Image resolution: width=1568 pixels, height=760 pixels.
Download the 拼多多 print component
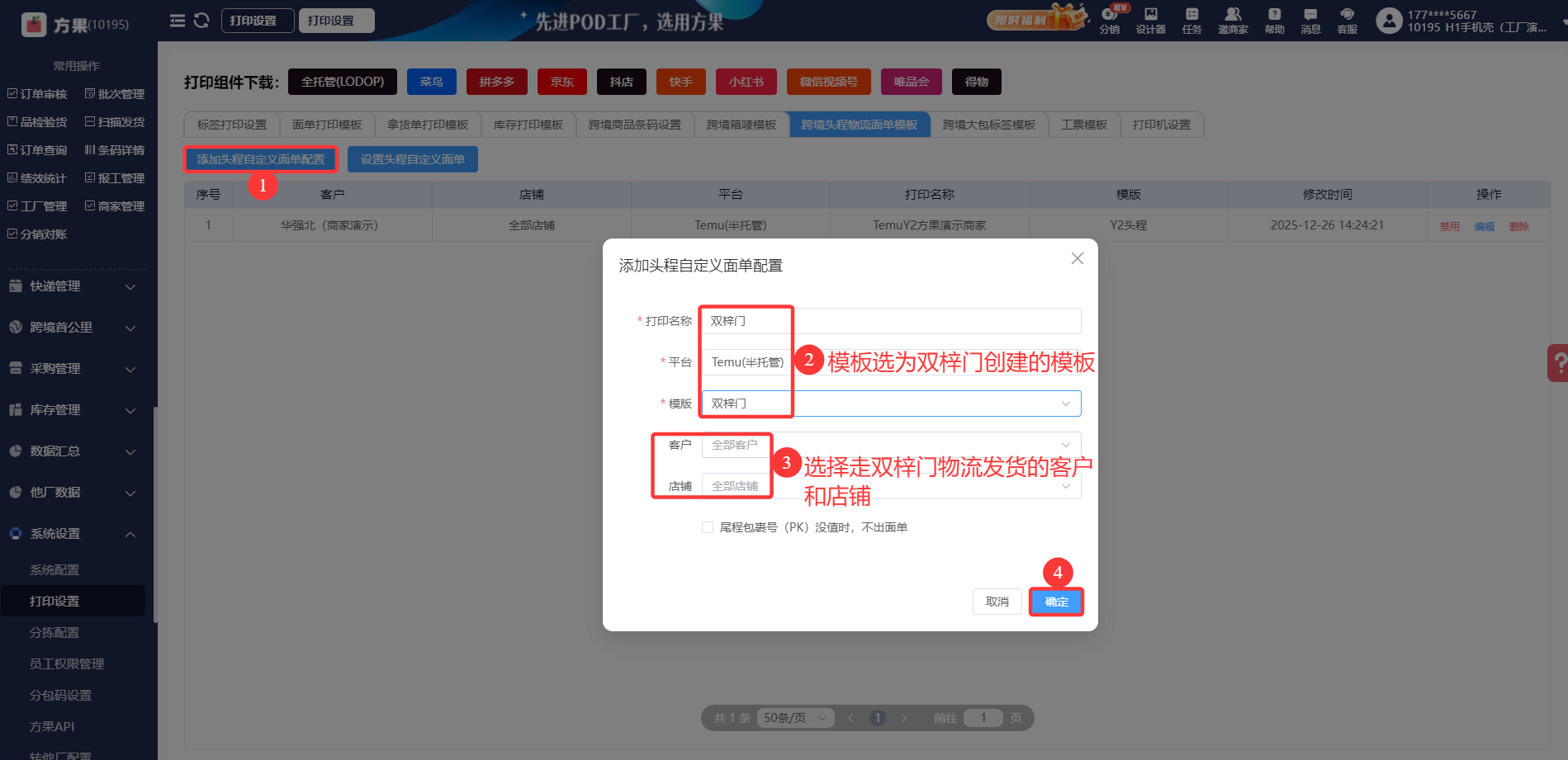pyautogui.click(x=497, y=82)
